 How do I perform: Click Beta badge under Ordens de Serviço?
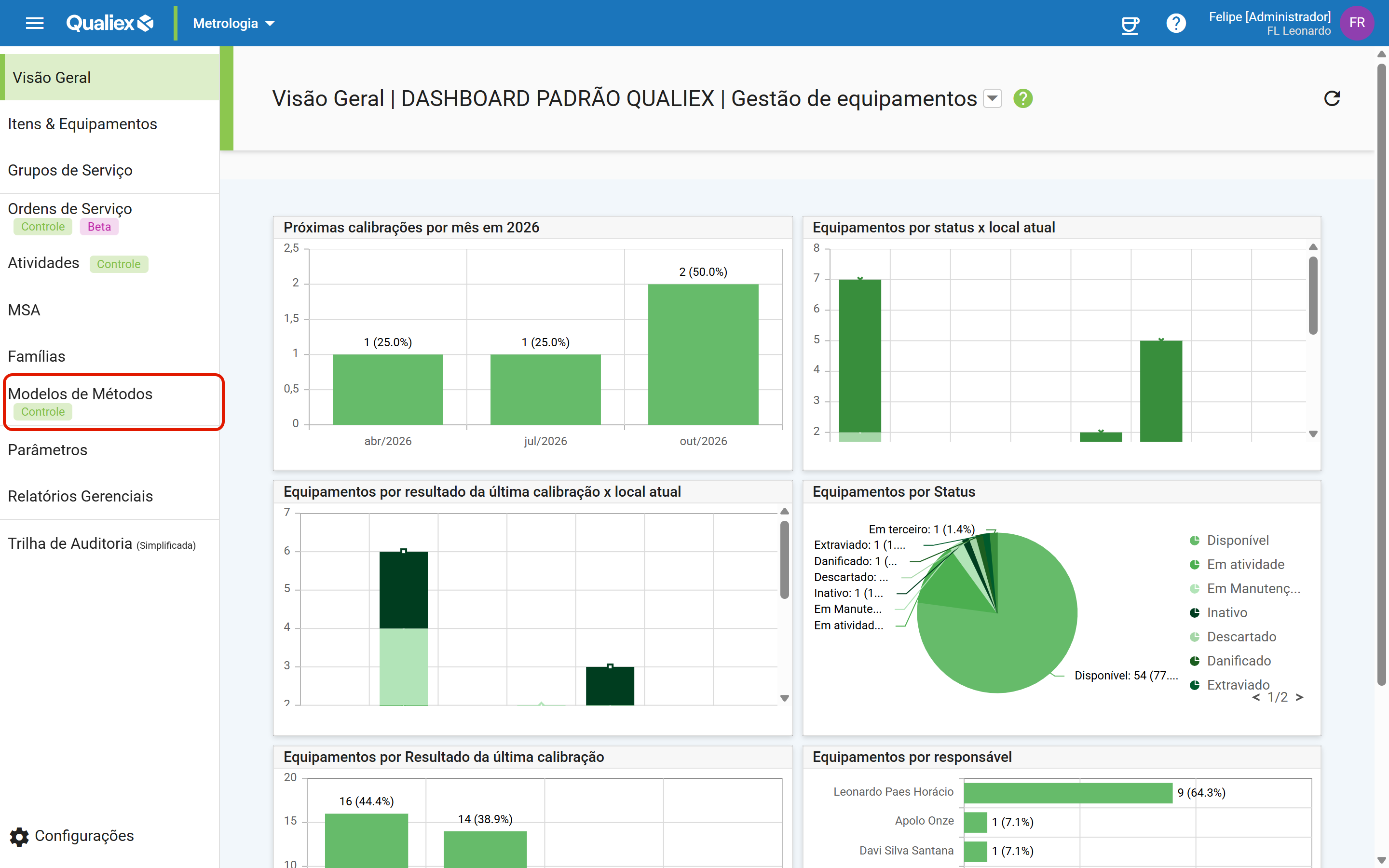point(99,227)
